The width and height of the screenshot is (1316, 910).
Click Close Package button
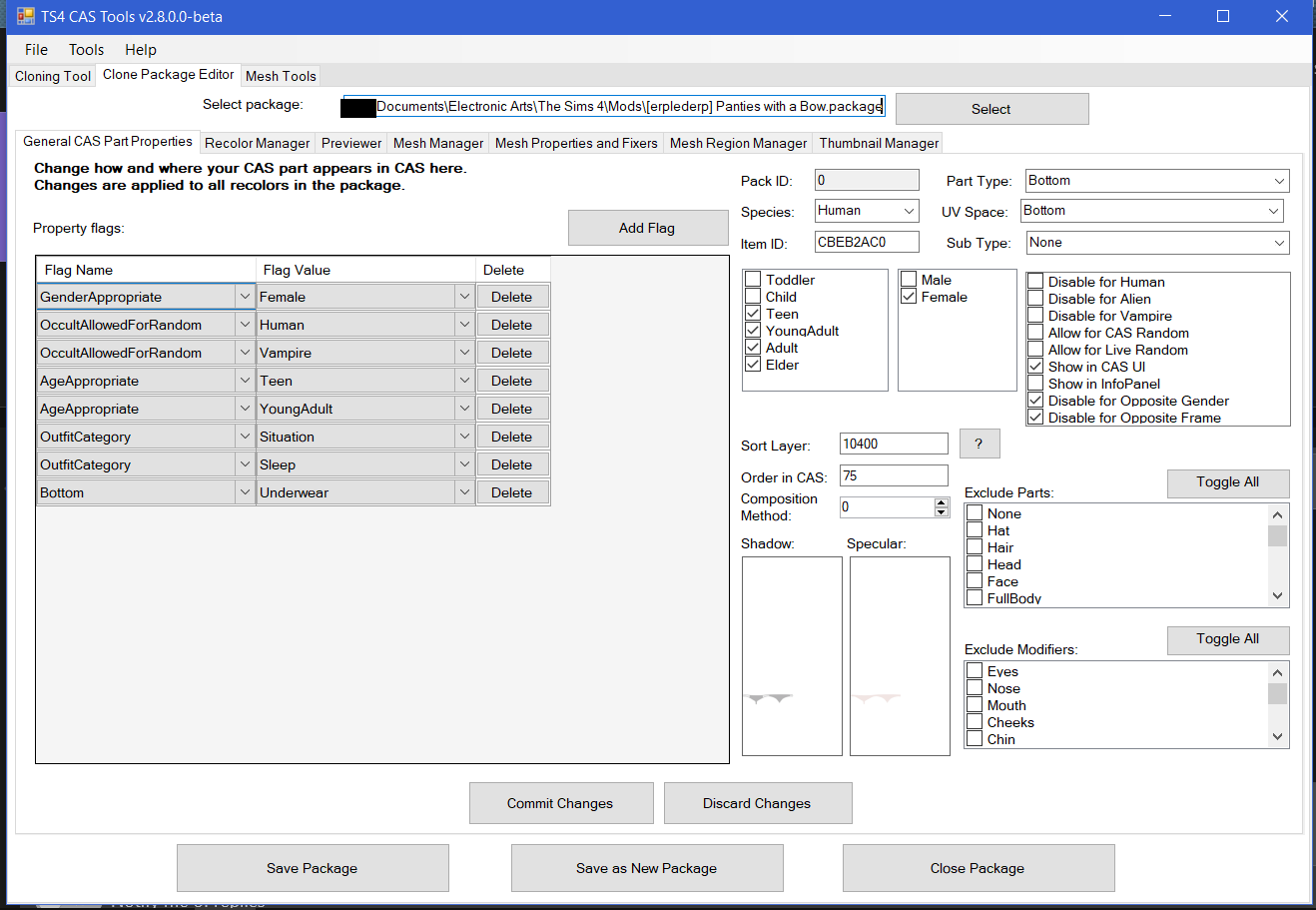coord(978,868)
